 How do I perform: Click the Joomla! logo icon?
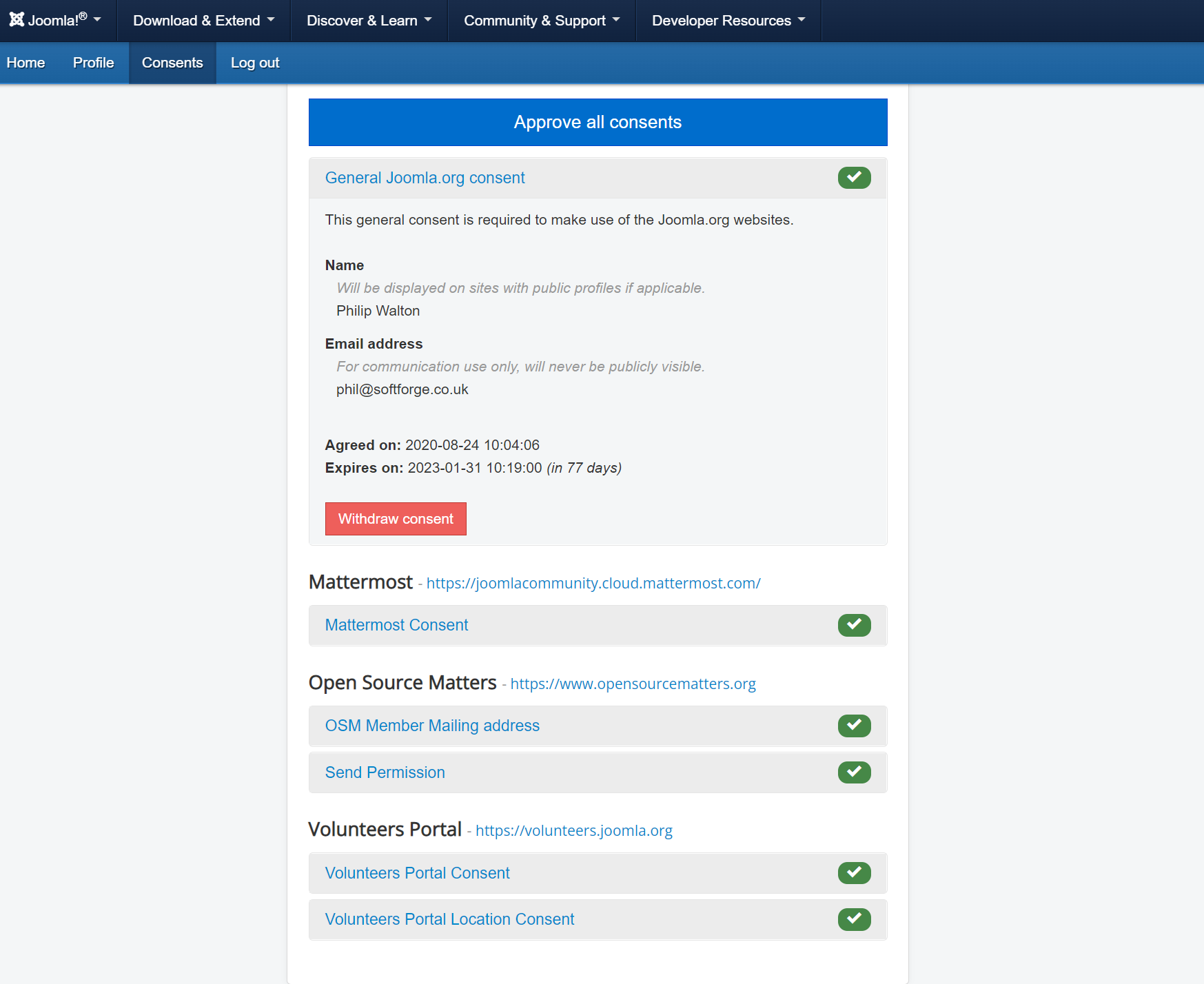click(x=17, y=20)
